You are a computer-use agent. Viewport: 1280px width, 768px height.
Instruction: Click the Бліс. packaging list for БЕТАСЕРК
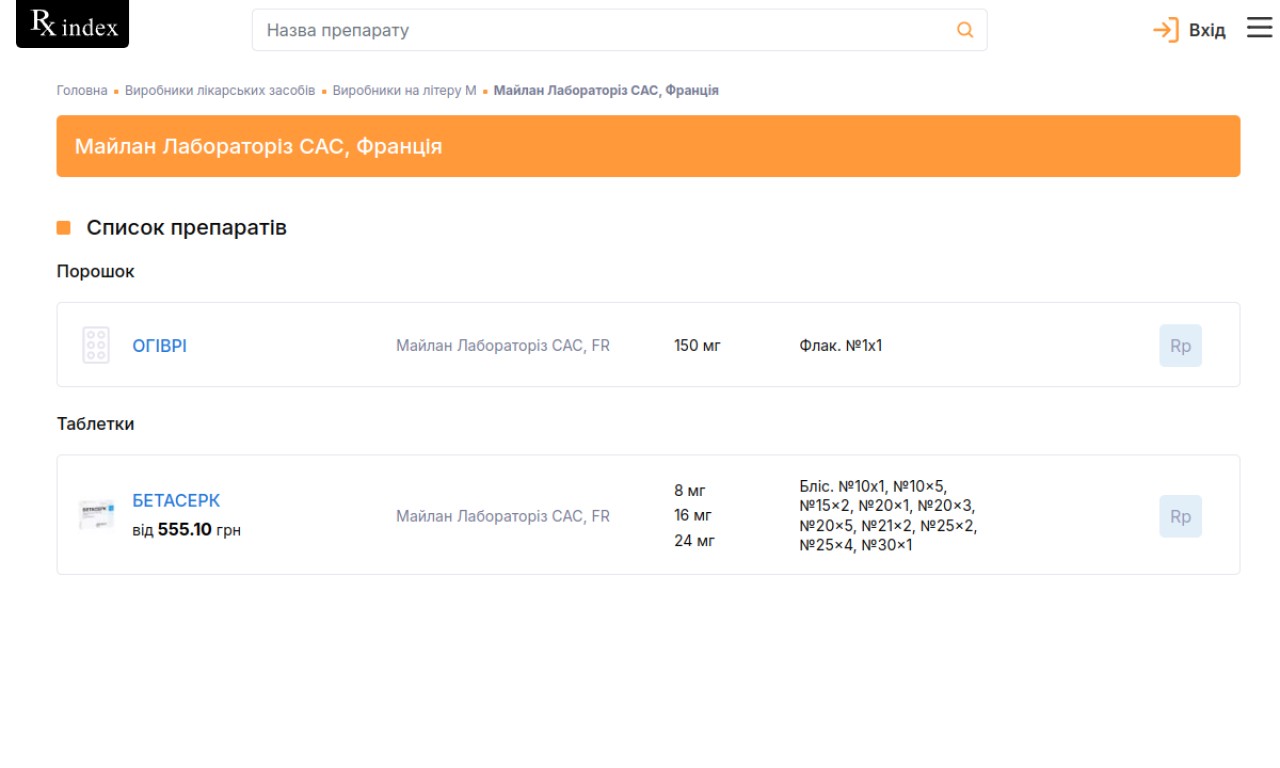coord(889,516)
